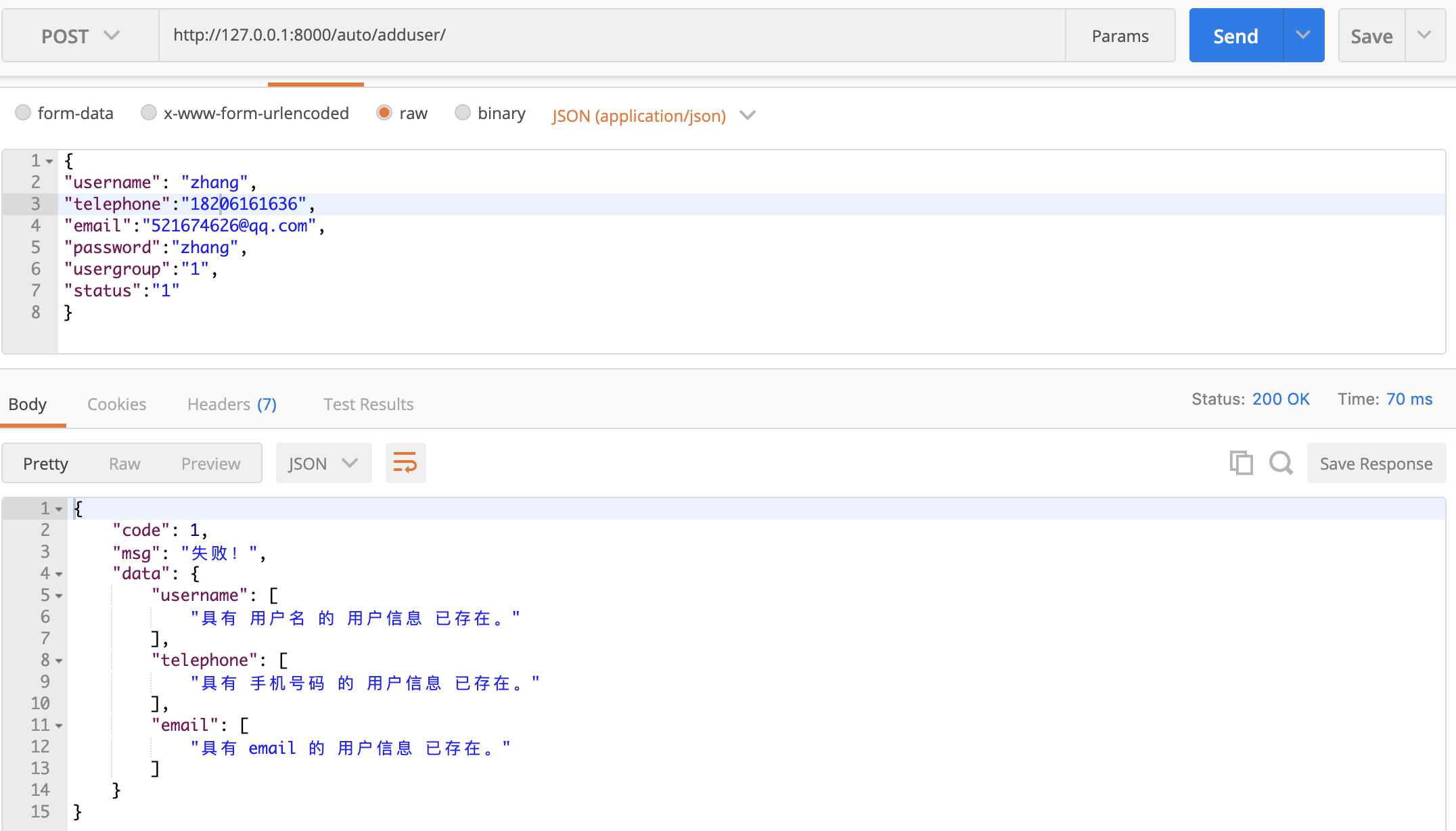1456x831 pixels.
Task: Click the "password":"zhang" request line
Action: (156, 247)
